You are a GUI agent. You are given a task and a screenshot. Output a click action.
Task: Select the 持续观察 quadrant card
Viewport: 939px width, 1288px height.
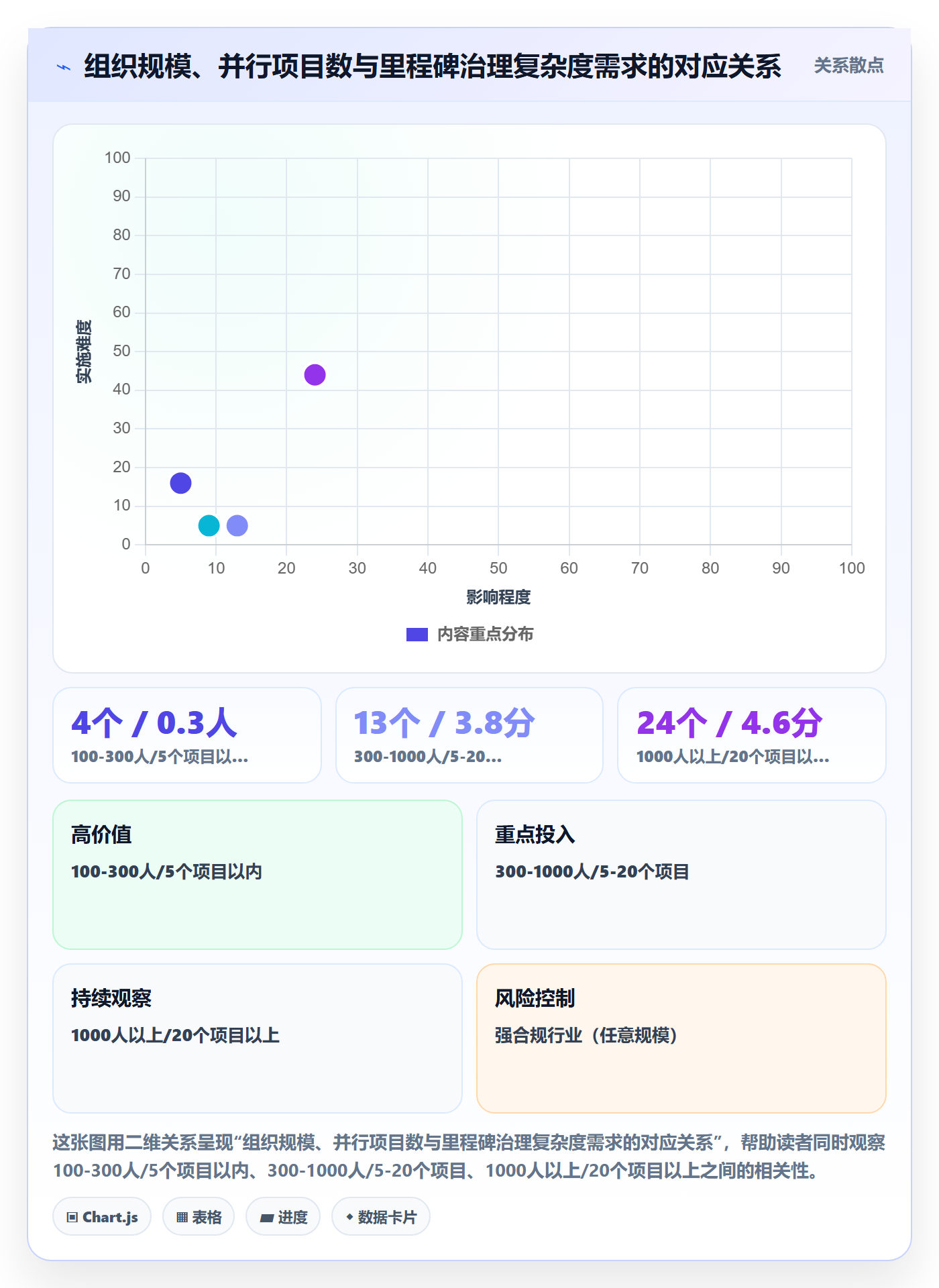[x=258, y=1038]
